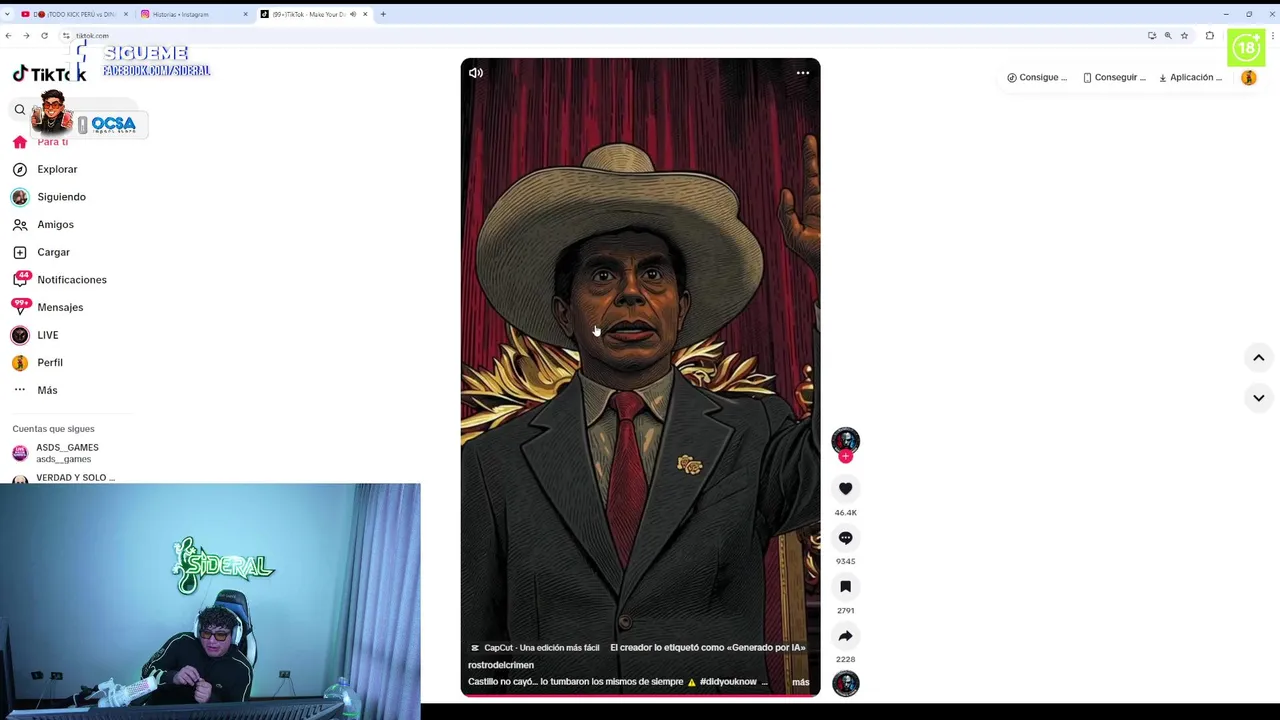Open the Chrome three-dot menu
The width and height of the screenshot is (1280, 720).
pyautogui.click(x=1272, y=36)
